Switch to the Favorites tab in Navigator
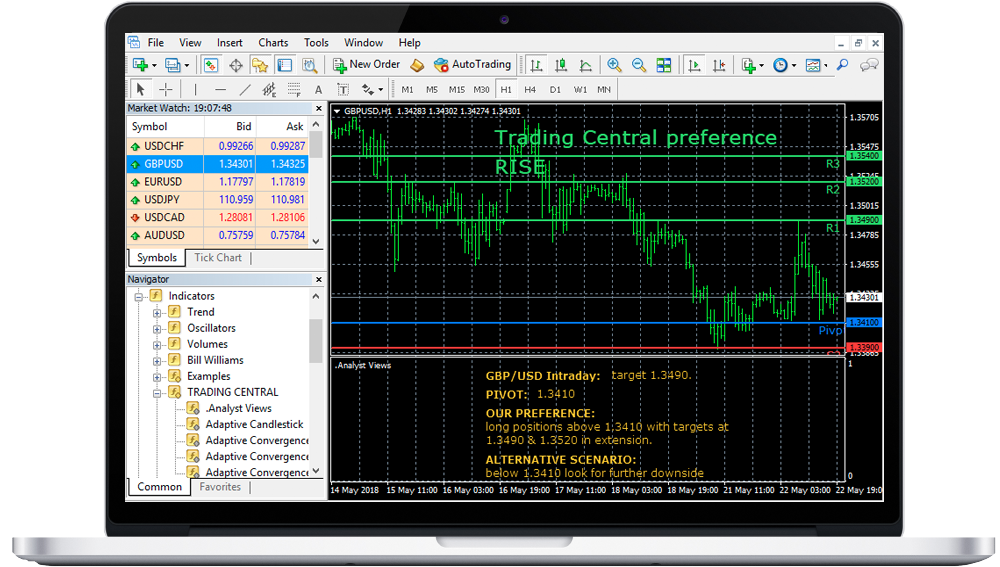The height and width of the screenshot is (567, 1000). [x=220, y=487]
